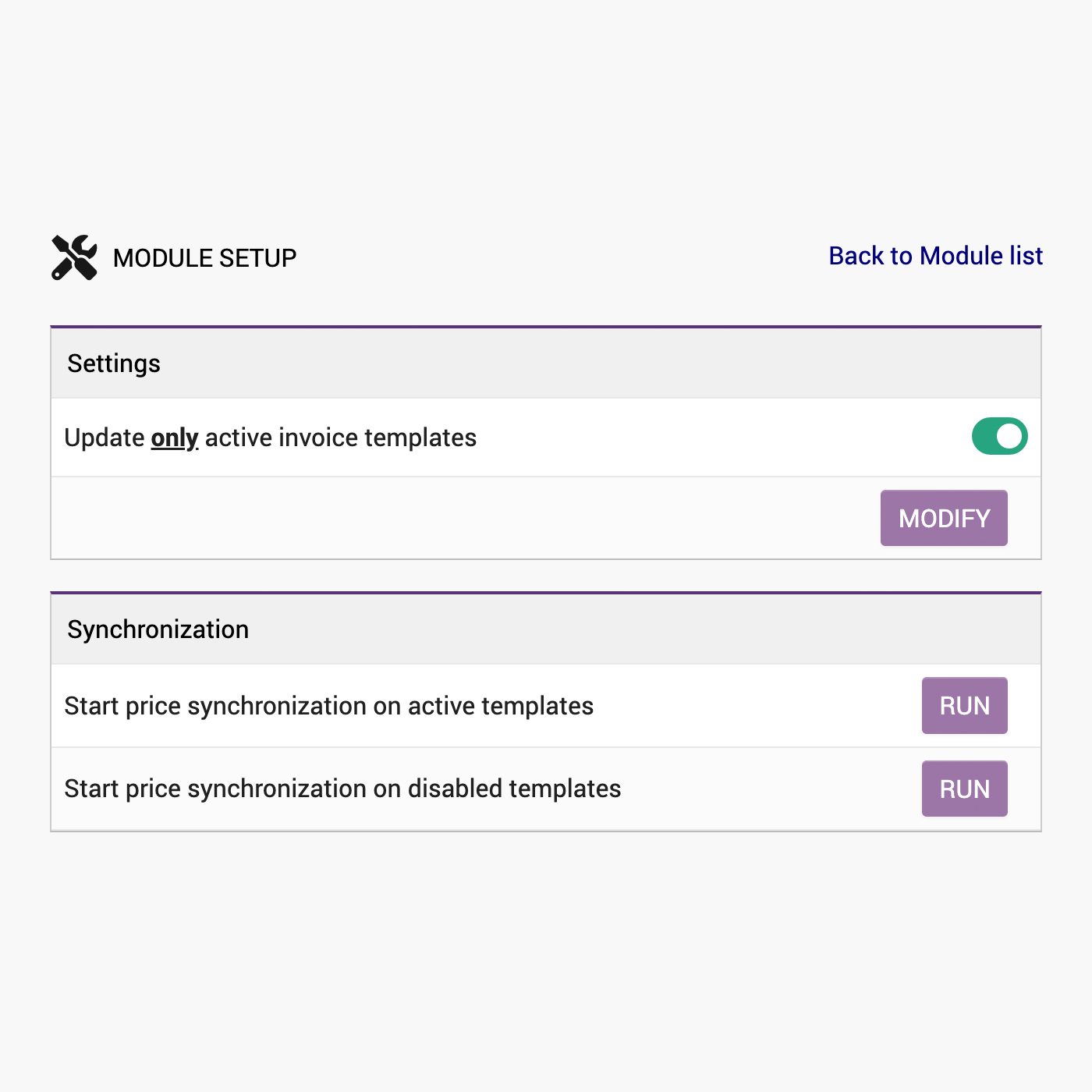Select the Settings section header
The width and height of the screenshot is (1092, 1092).
(114, 363)
